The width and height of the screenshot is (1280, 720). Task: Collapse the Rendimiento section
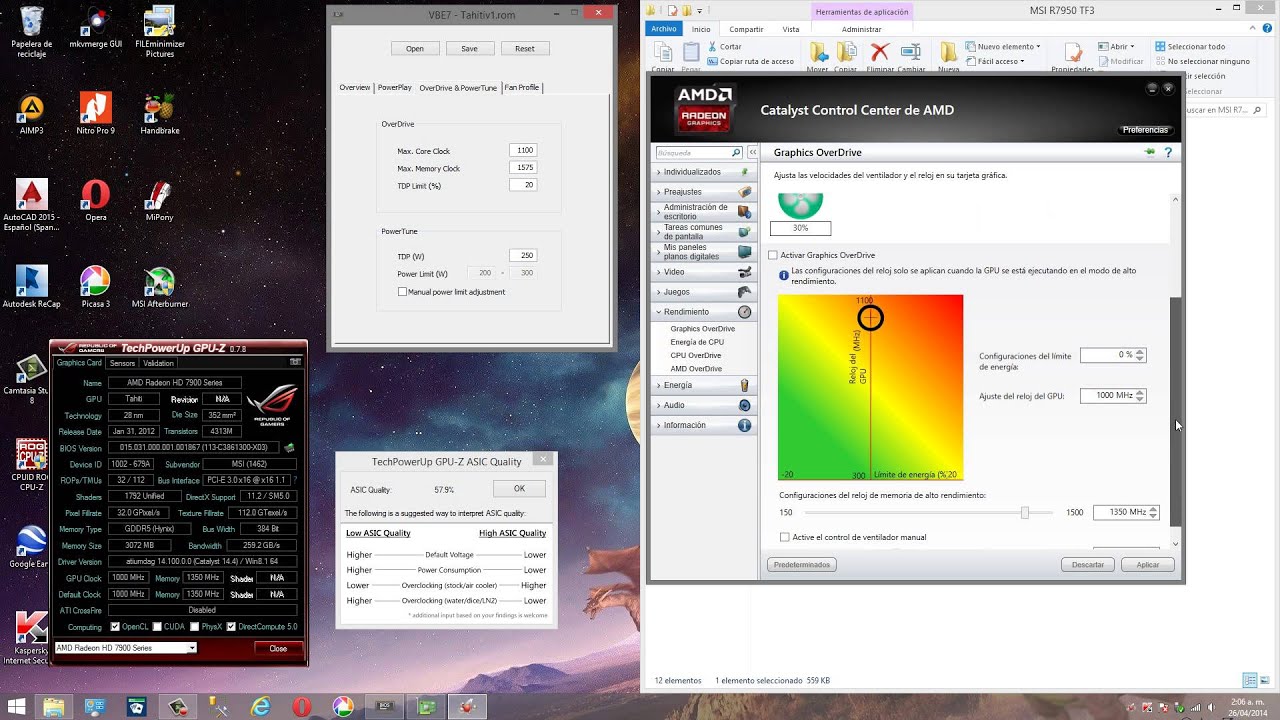pos(703,312)
